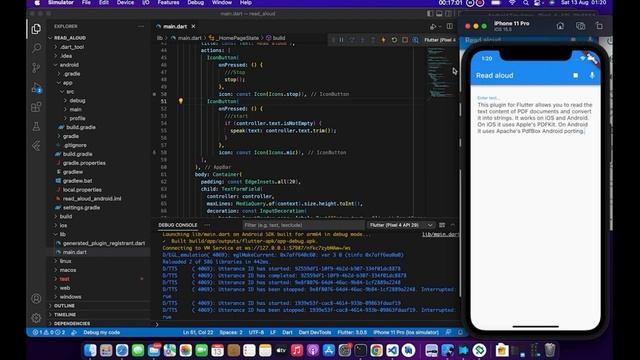The height and width of the screenshot is (360, 640).
Task: Open the Extensions view in activity bar
Action: (36, 107)
